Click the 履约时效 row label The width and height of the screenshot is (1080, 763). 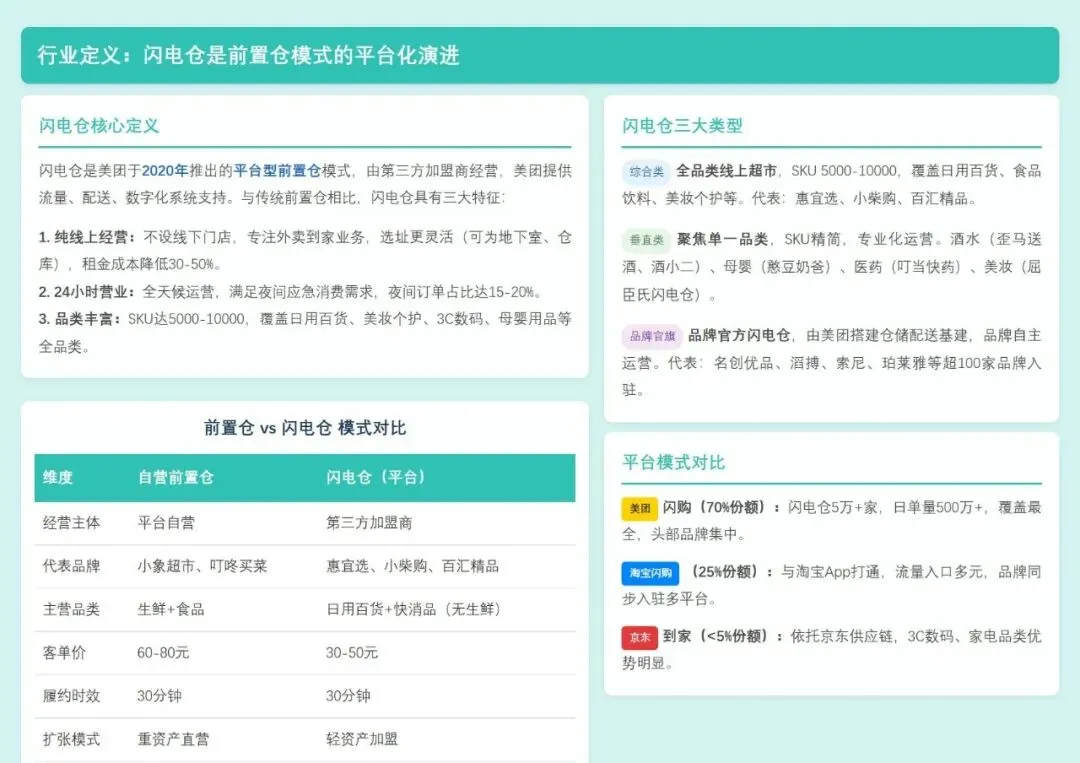(72, 696)
